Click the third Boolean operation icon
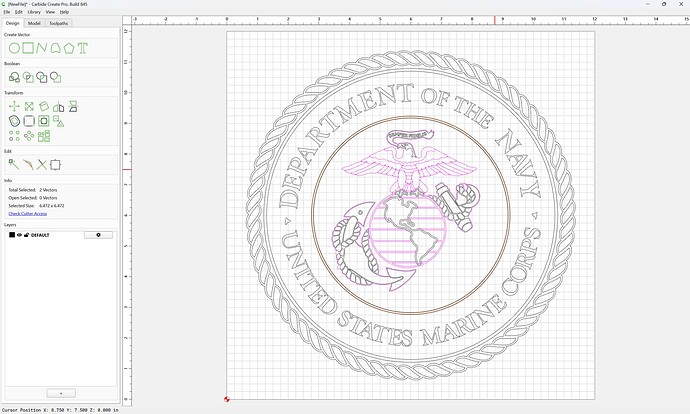 click(42, 77)
